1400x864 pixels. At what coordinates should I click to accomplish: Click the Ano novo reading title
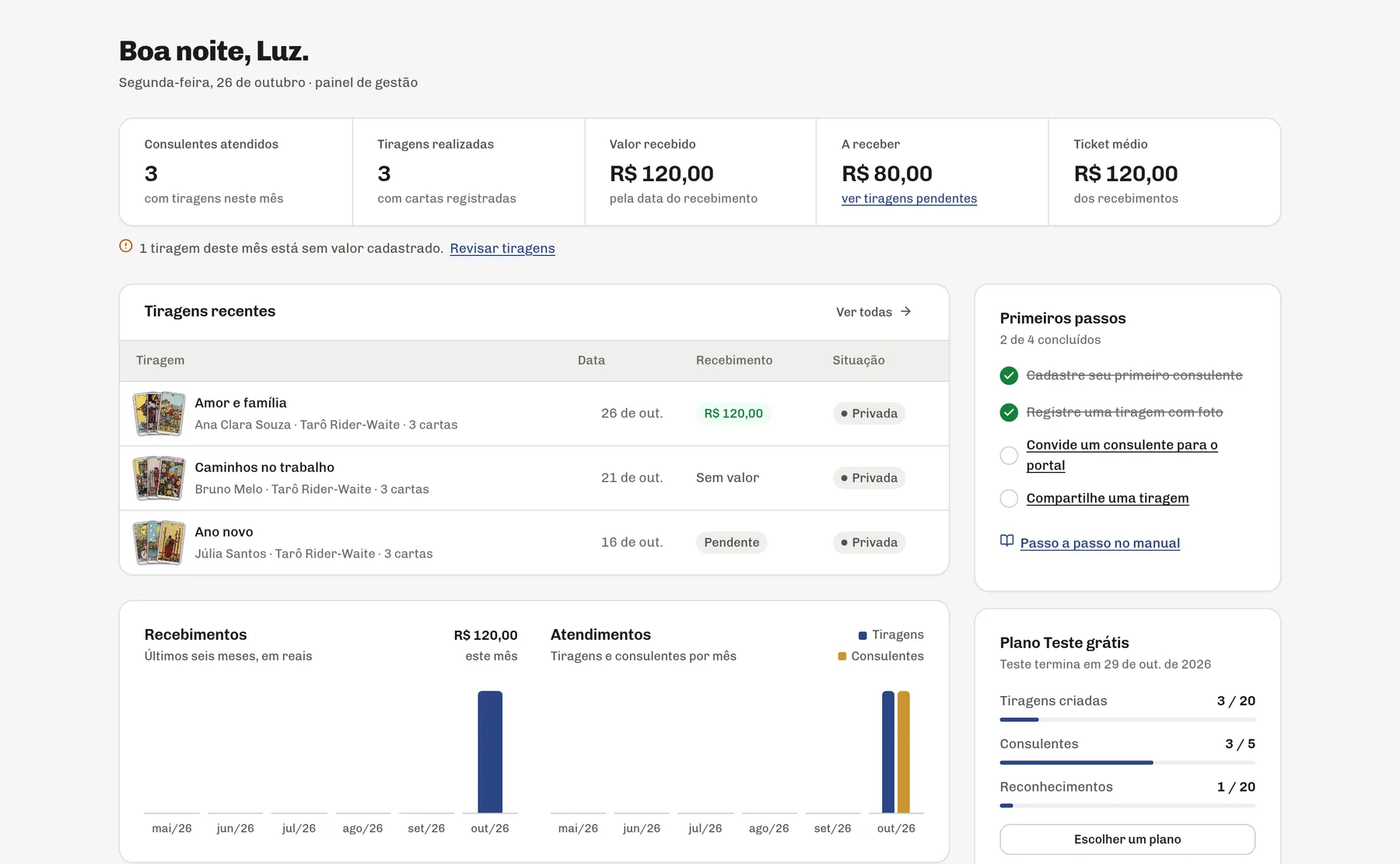(224, 532)
